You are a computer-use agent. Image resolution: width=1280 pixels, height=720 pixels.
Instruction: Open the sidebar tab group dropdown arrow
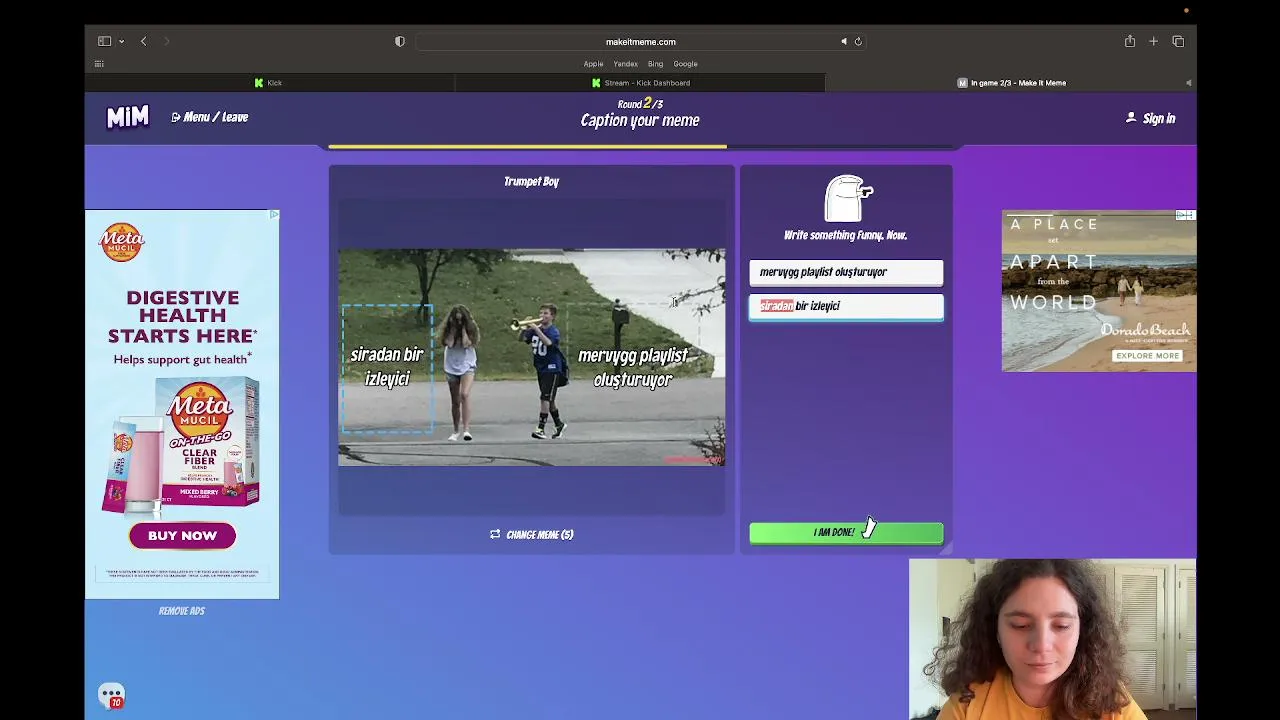(121, 41)
